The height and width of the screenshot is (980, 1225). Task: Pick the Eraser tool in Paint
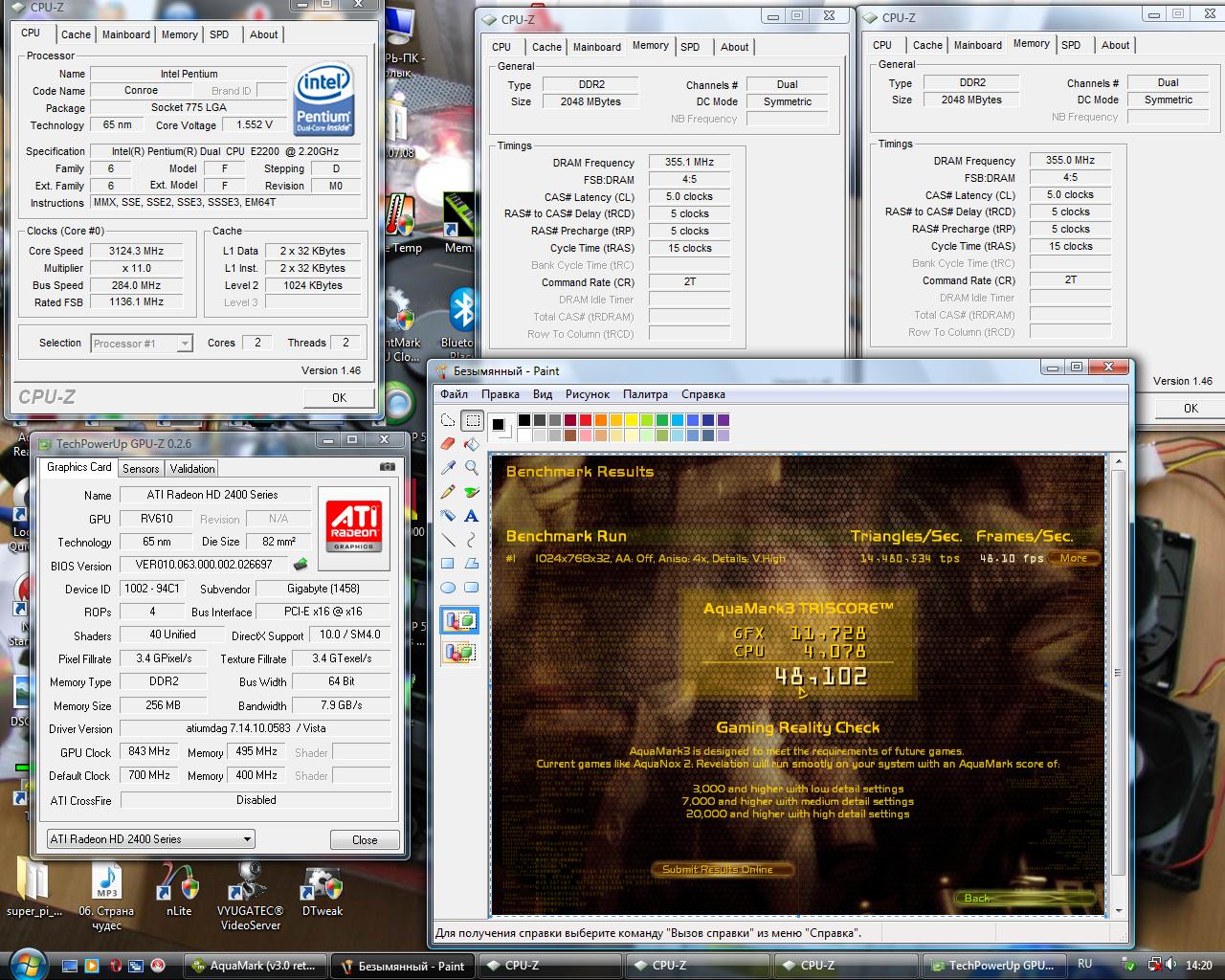pyautogui.click(x=448, y=444)
